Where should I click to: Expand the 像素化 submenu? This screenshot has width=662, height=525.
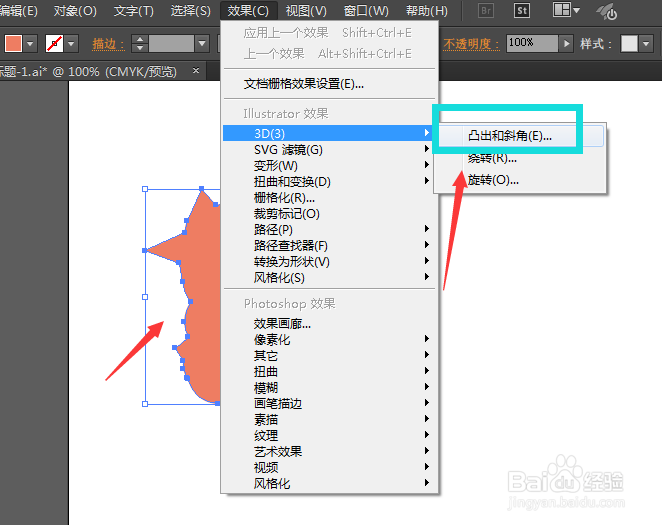329,340
